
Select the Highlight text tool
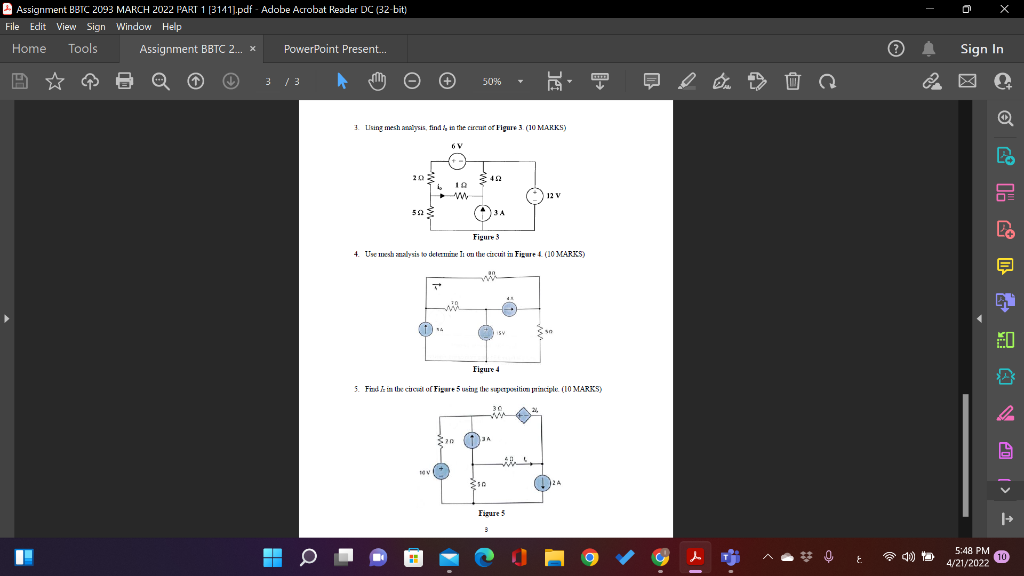click(689, 81)
